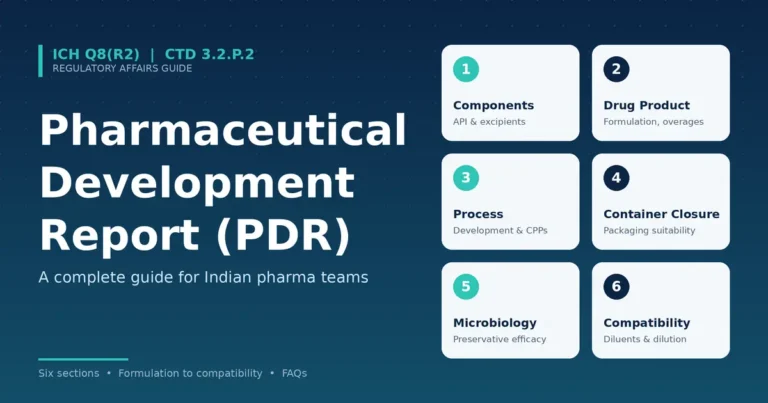The width and height of the screenshot is (768, 403).
Task: Click the teal number 1 circle
Action: pyautogui.click(x=466, y=69)
